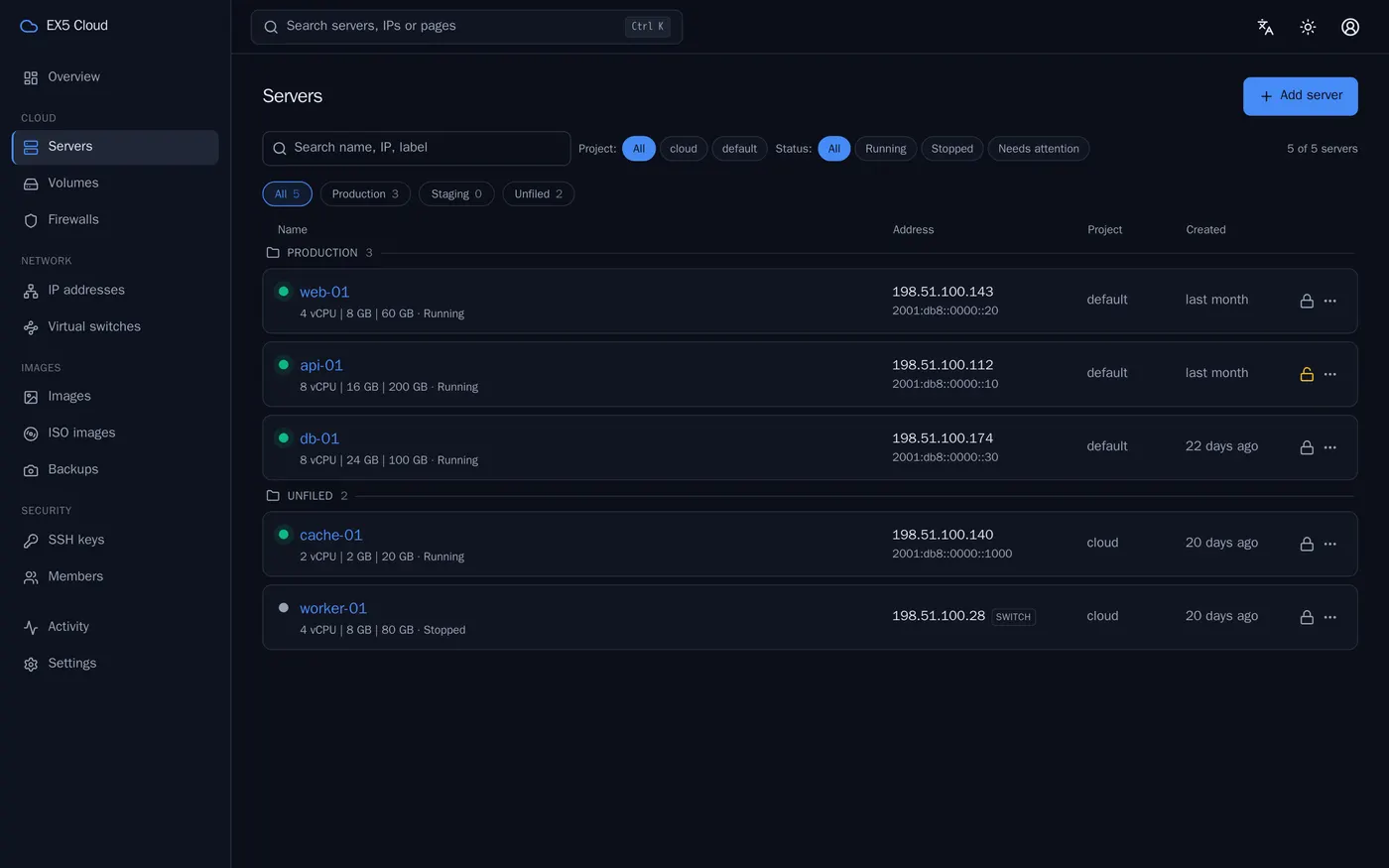Open Activity in sidebar
This screenshot has width=1389, height=868.
pos(115,627)
